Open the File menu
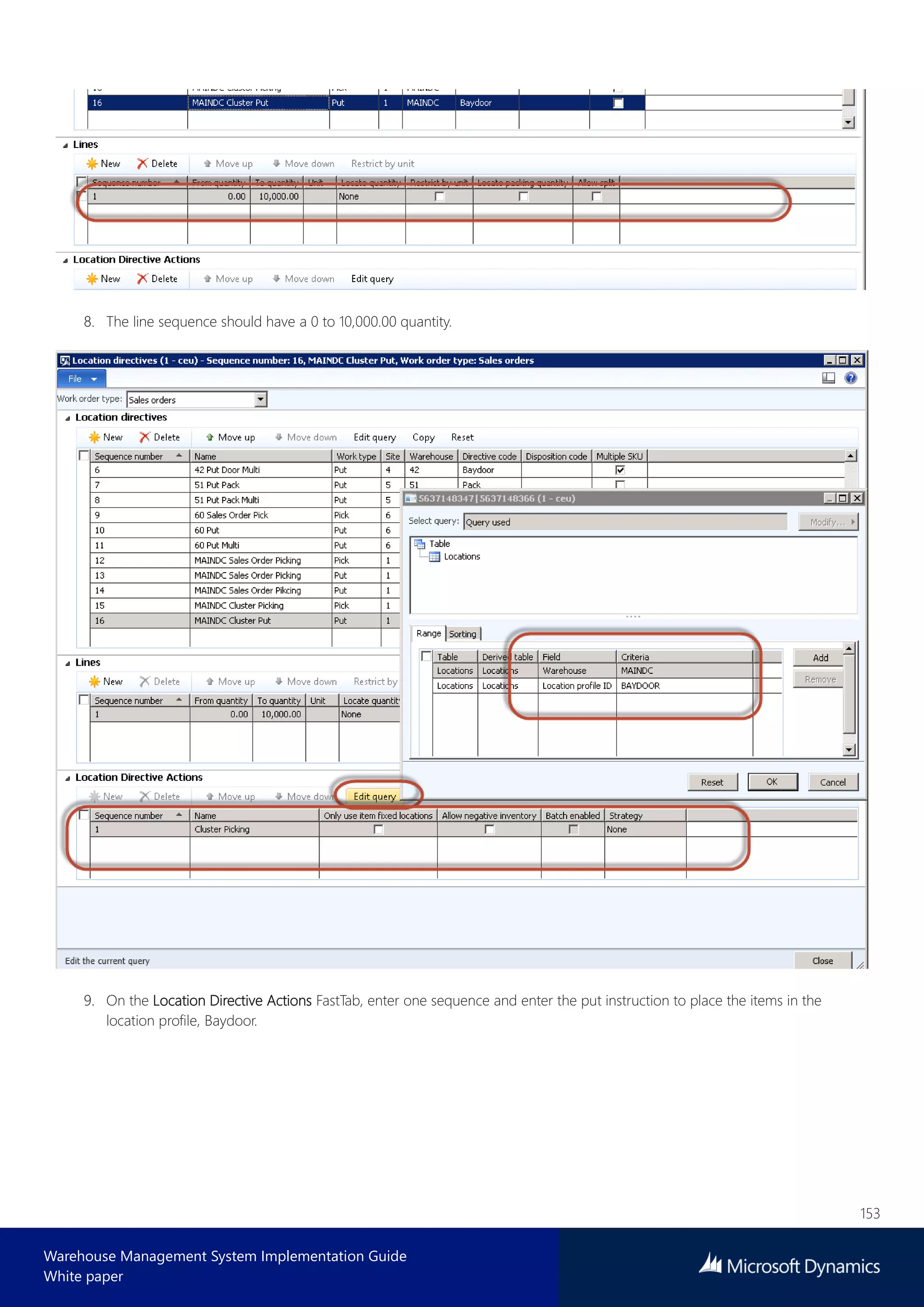 coord(82,379)
